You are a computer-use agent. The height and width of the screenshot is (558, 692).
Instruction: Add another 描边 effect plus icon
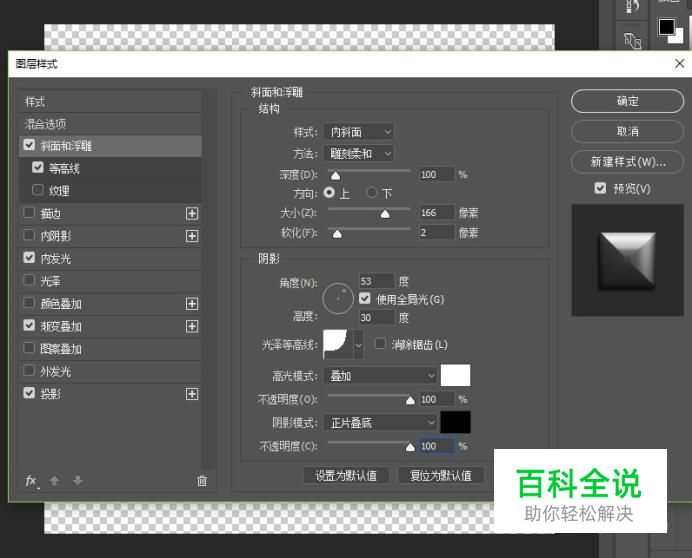point(192,214)
